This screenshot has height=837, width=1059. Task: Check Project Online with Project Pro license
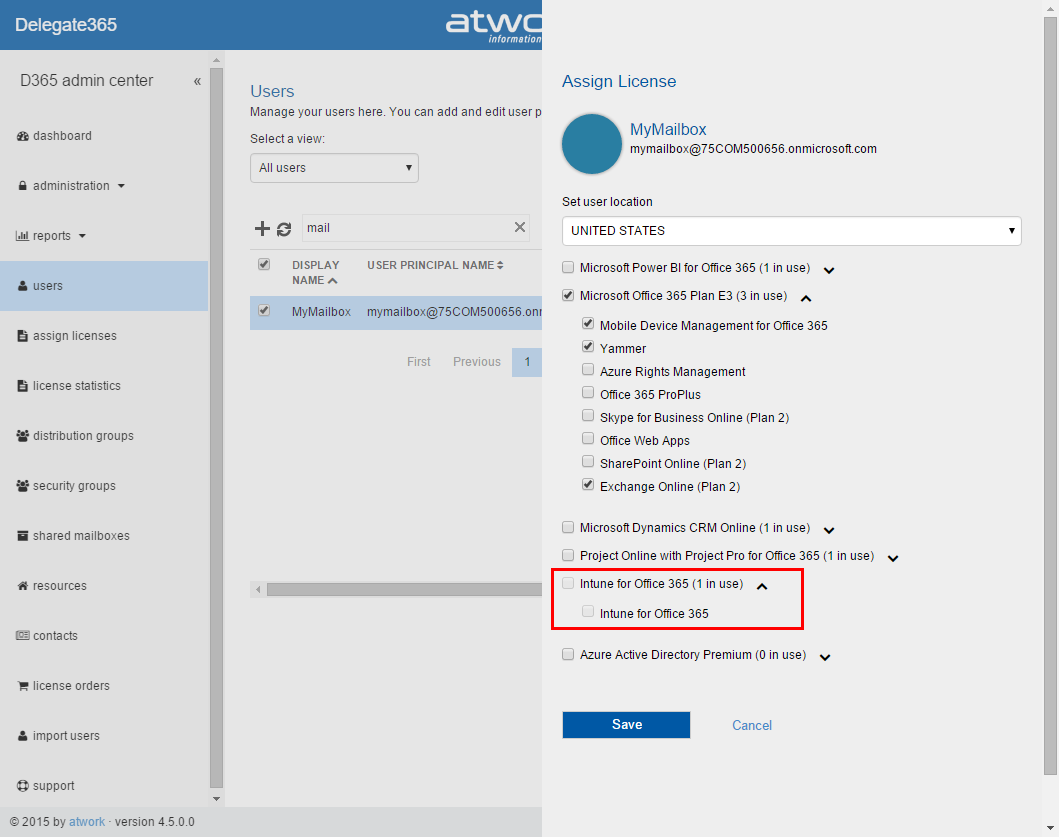568,555
